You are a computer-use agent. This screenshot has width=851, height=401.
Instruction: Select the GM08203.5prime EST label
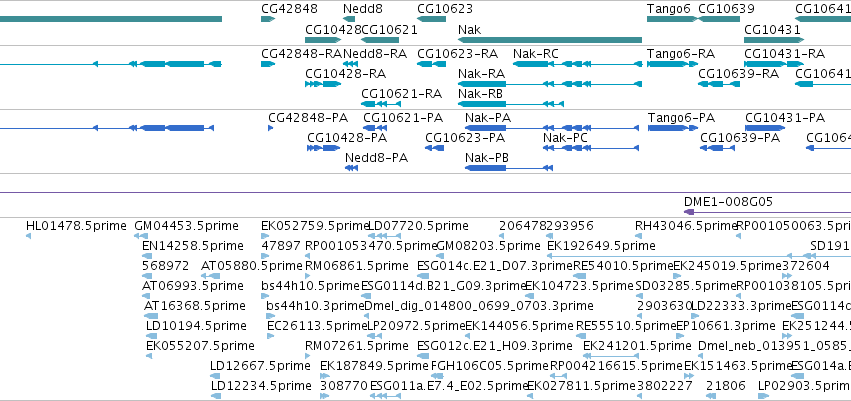point(488,246)
